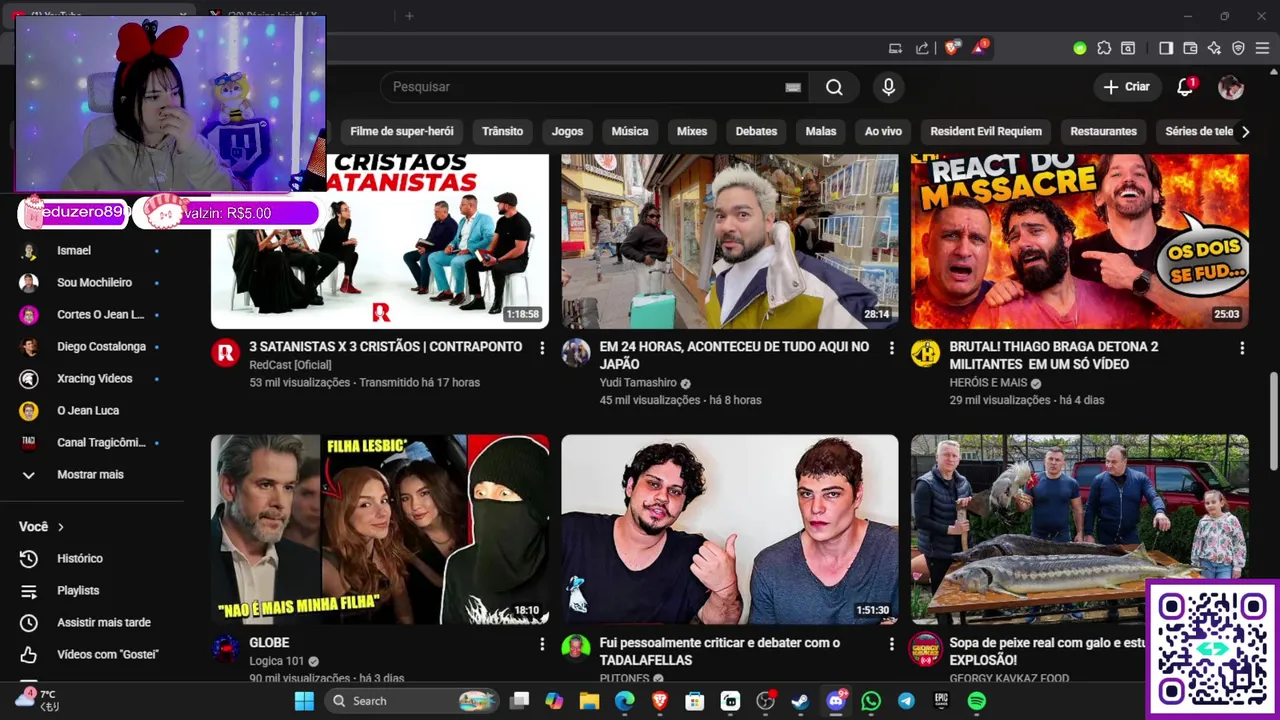The width and height of the screenshot is (1280, 720).
Task: Show more filter chips with right arrow
Action: 1245,131
